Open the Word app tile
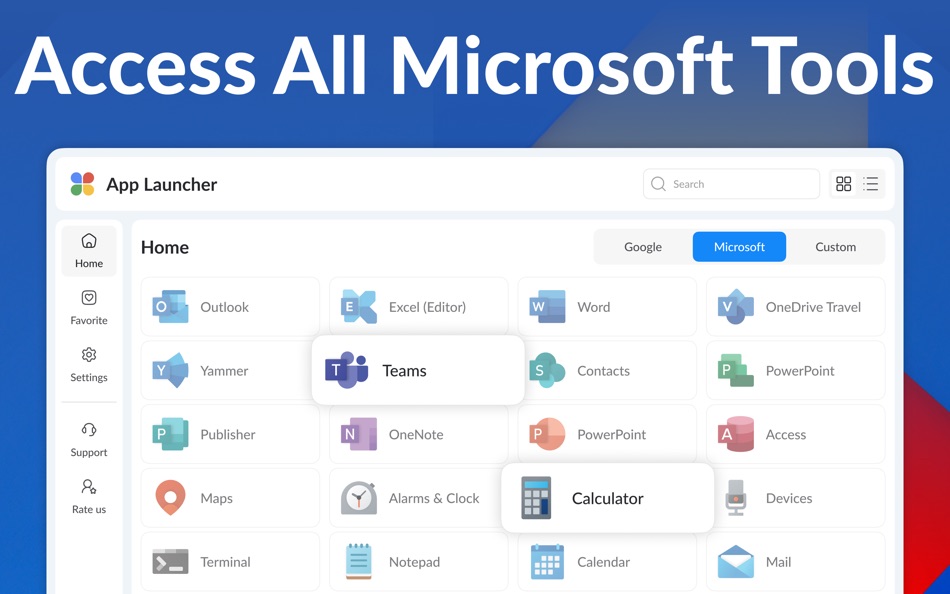Viewport: 950px width, 594px height. pos(607,307)
